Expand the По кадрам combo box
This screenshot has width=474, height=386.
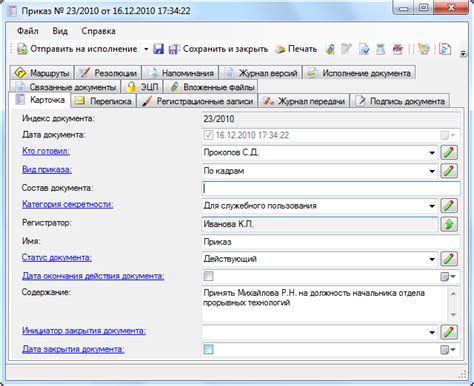432,171
